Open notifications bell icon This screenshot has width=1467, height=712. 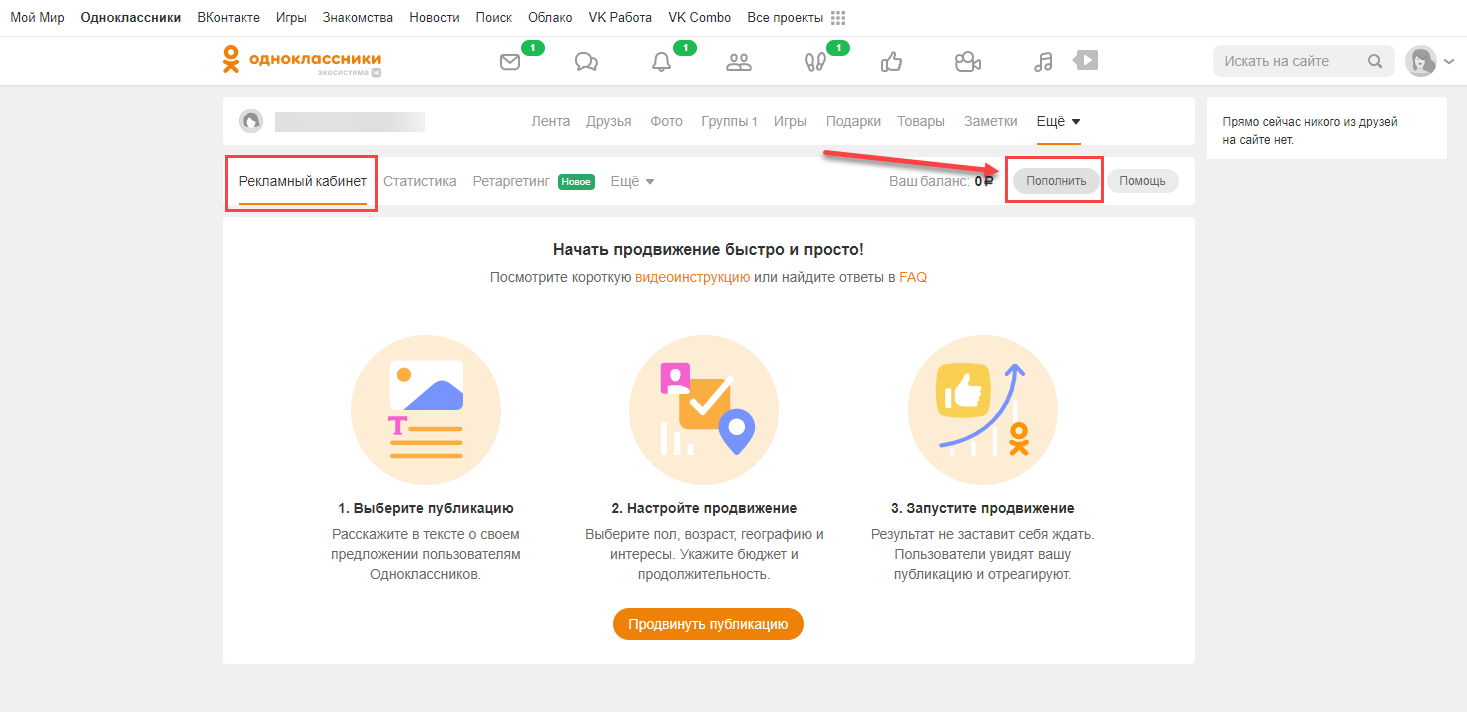[x=661, y=62]
